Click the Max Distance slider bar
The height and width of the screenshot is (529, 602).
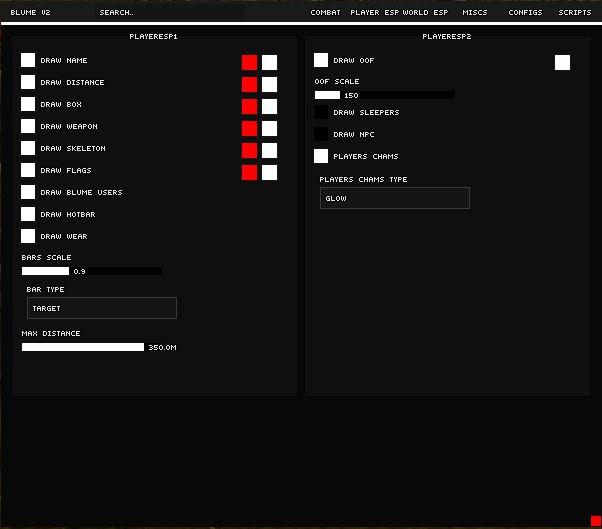point(83,347)
